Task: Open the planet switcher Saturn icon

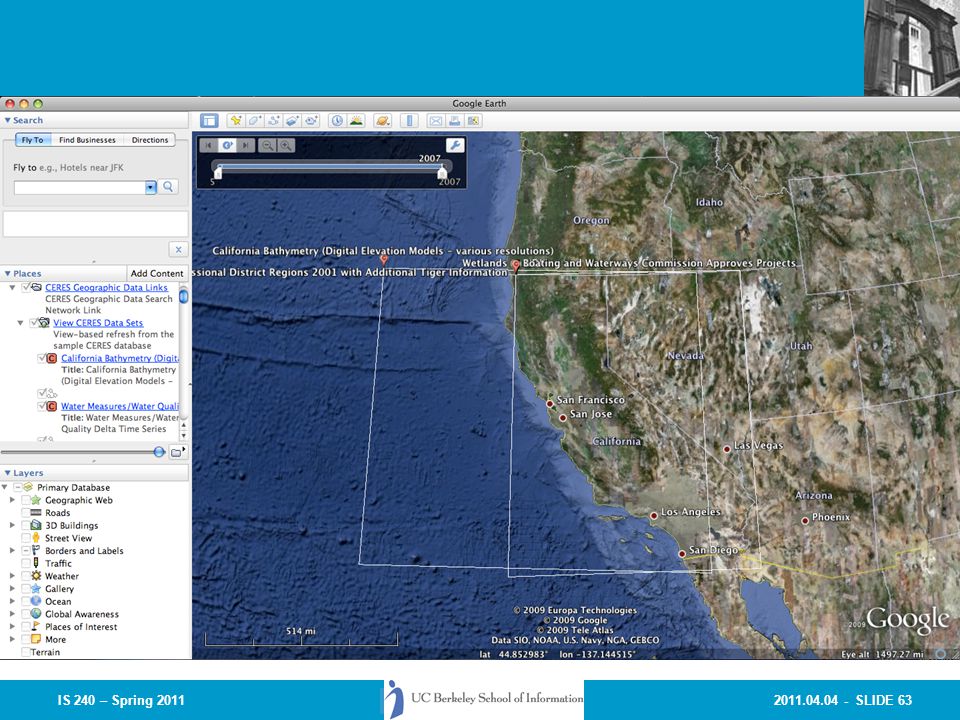Action: coord(383,121)
